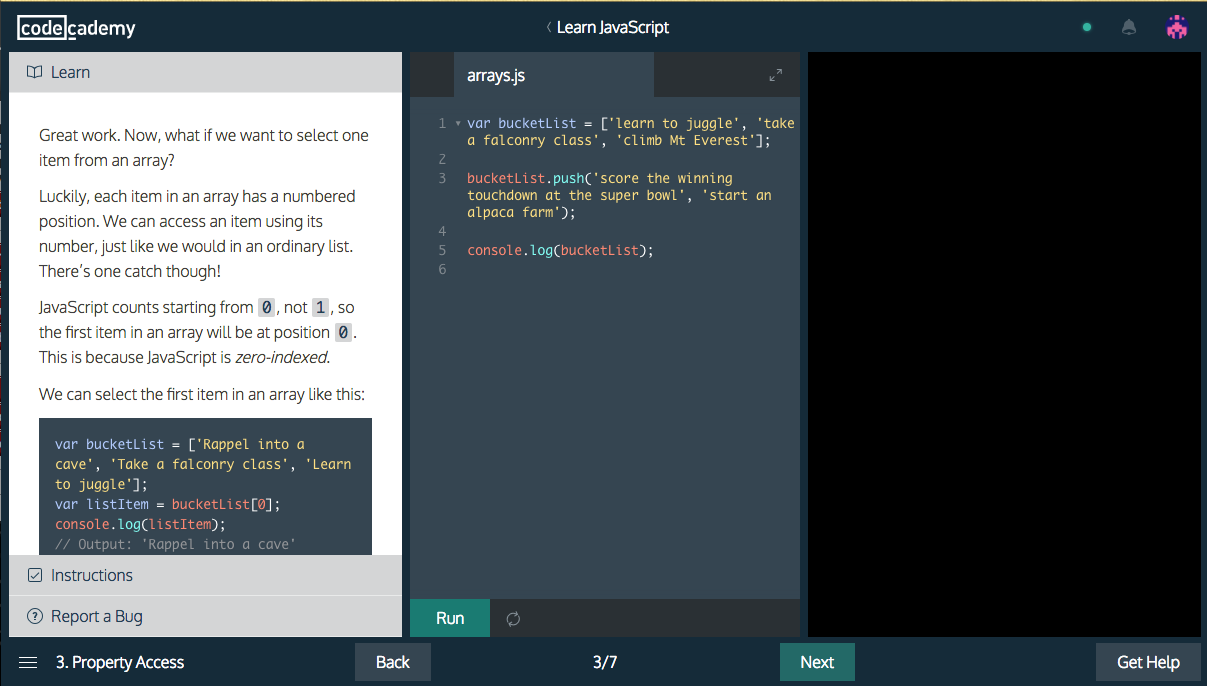
Task: Click the book icon beside Learn
Action: 35,72
